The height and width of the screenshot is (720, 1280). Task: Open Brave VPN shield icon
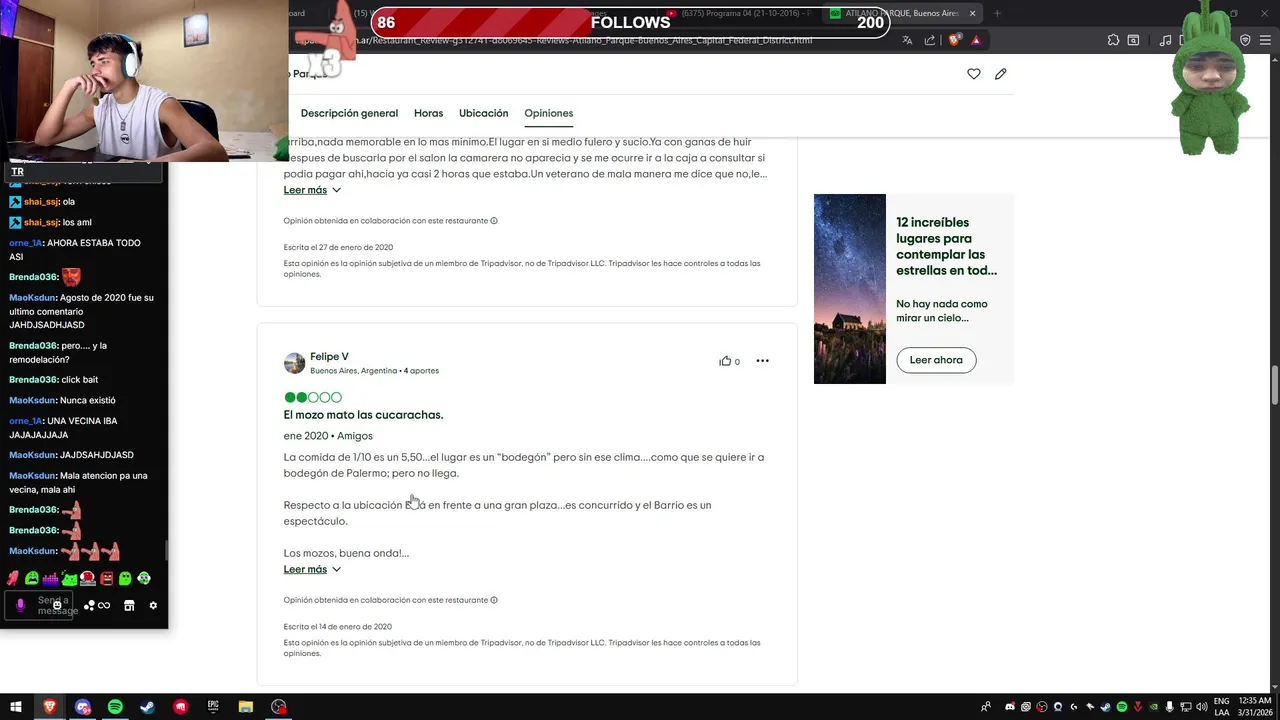point(1245,40)
